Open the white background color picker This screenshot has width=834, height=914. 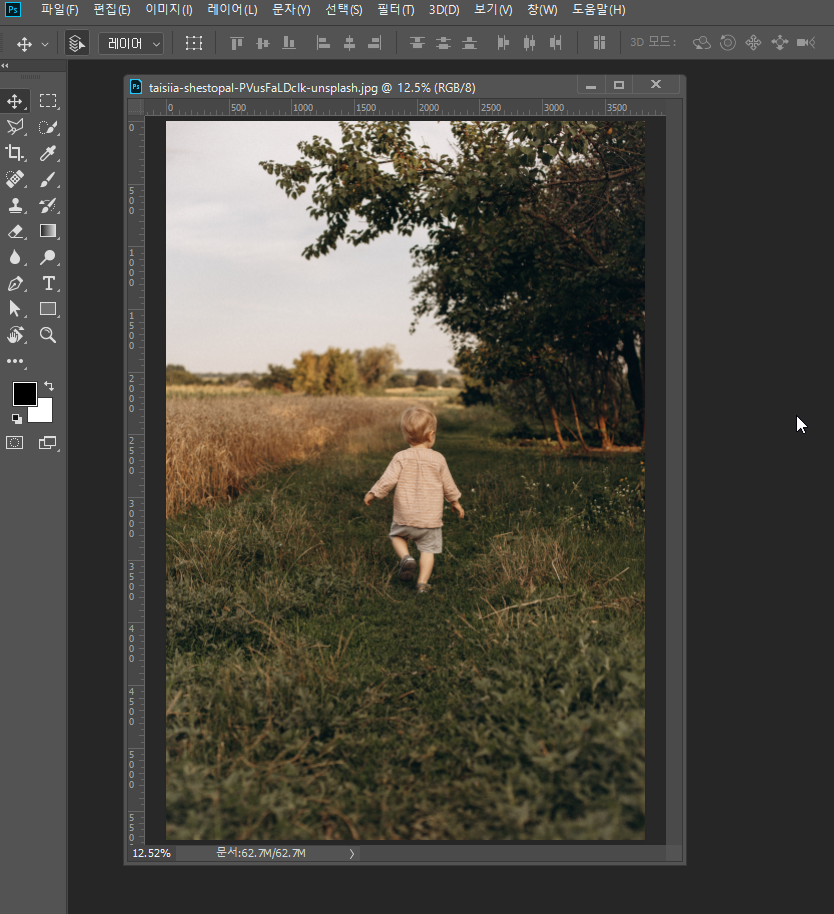tap(44, 413)
